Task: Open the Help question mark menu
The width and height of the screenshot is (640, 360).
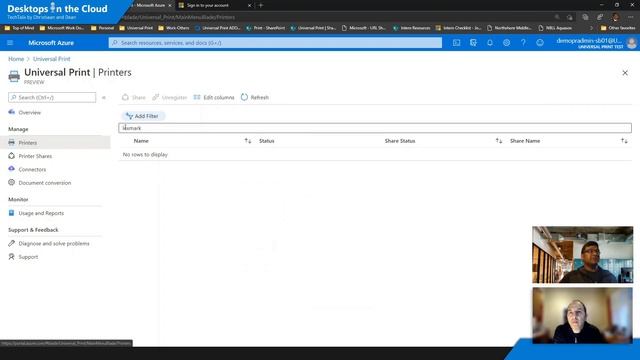Action: (x=523, y=43)
